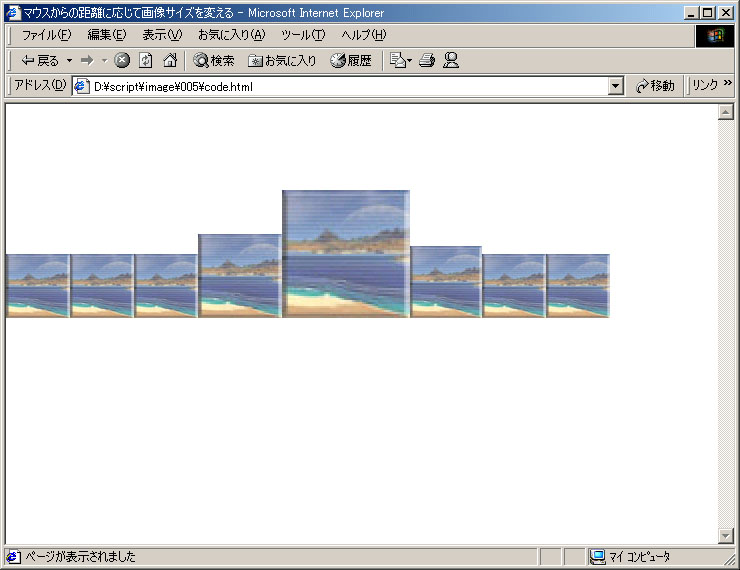Click the Mail toolbar icon
Image resolution: width=740 pixels, height=570 pixels.
pyautogui.click(x=400, y=60)
